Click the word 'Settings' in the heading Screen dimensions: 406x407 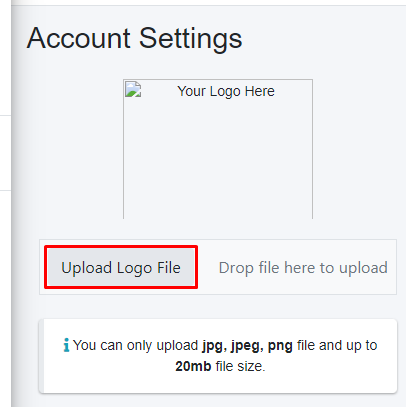tap(191, 39)
